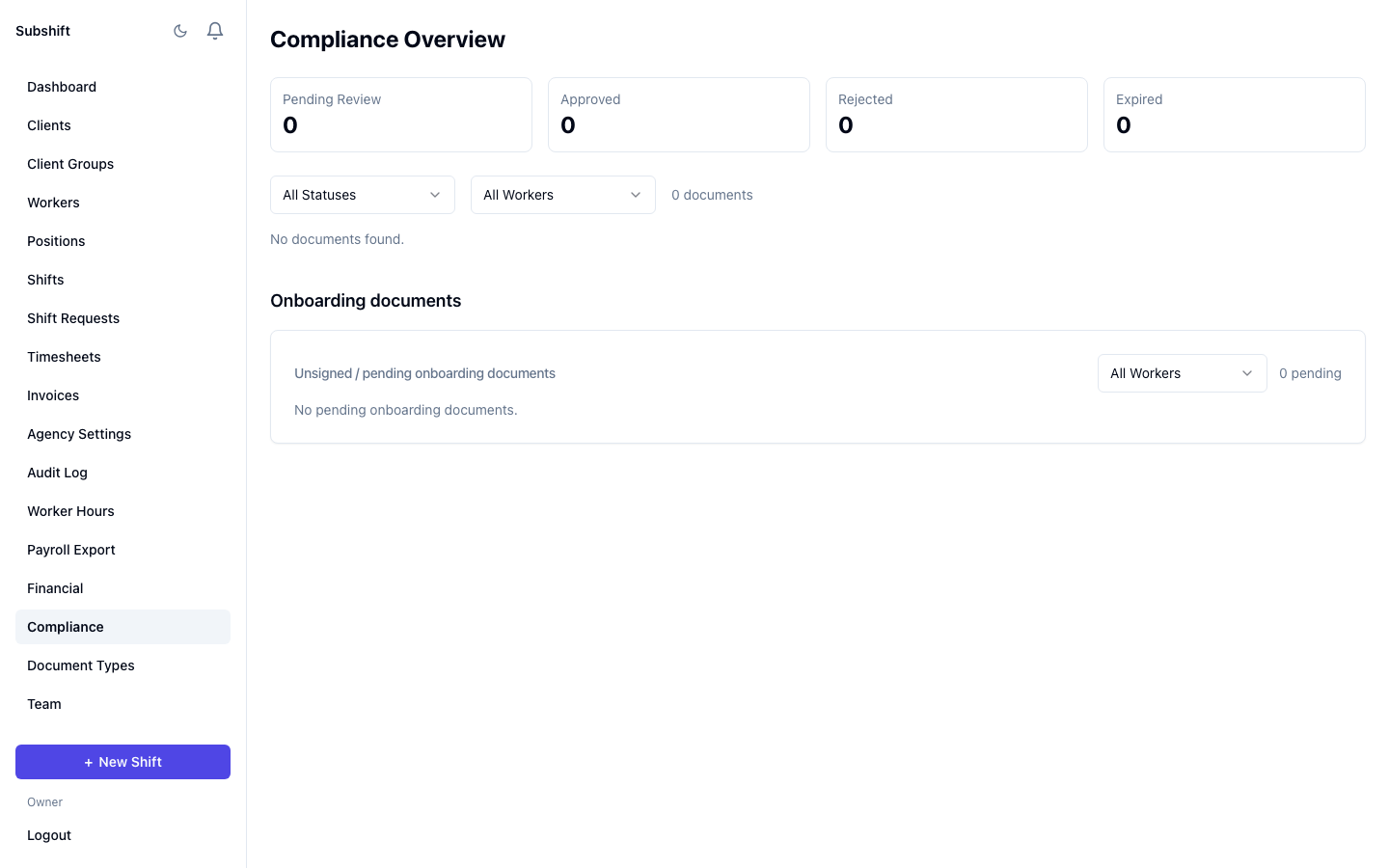Screen dimensions: 1389x868
Task: Open Agency Settings
Action: [x=79, y=434]
